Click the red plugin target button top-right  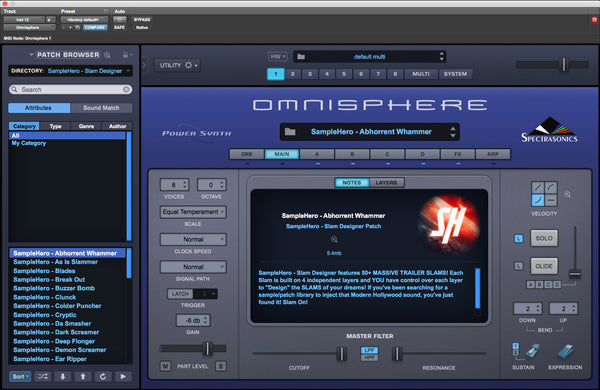[x=594, y=20]
